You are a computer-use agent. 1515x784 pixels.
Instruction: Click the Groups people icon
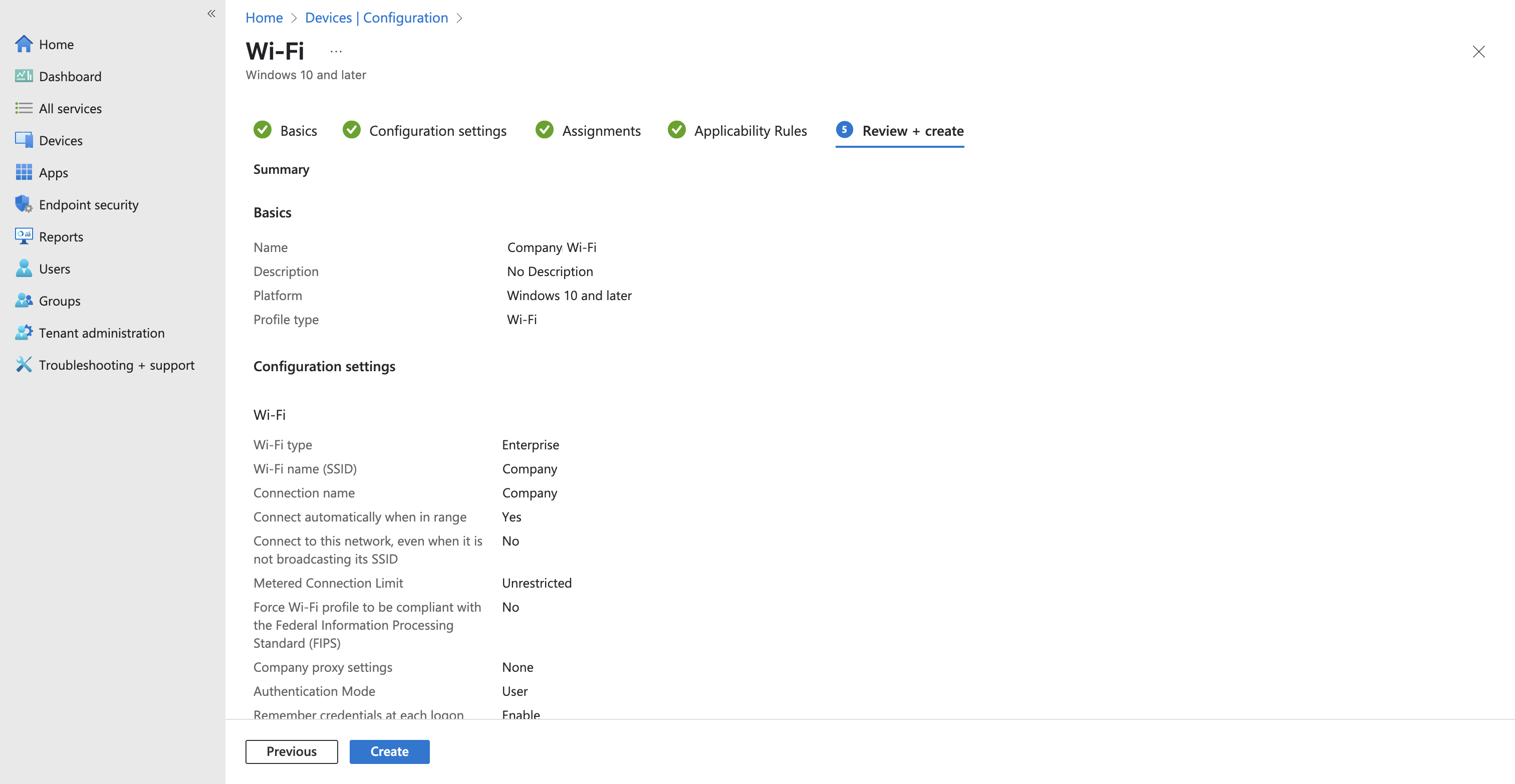[x=24, y=301]
